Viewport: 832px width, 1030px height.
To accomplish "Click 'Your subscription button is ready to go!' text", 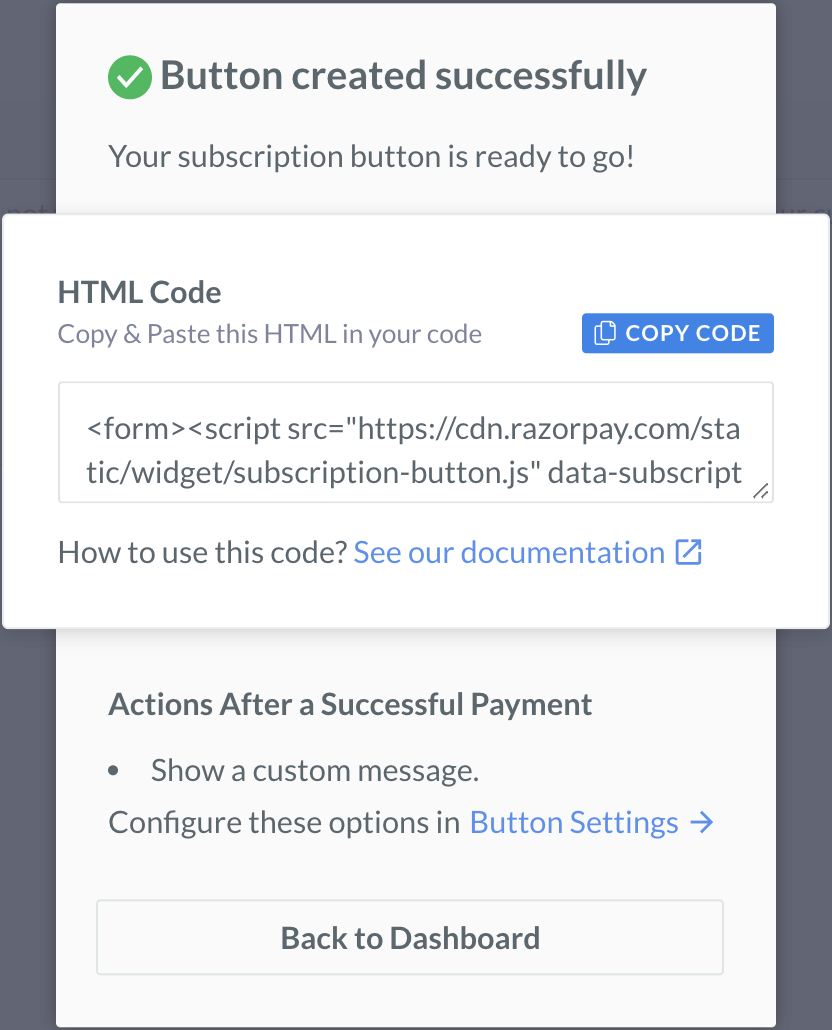I will 371,157.
